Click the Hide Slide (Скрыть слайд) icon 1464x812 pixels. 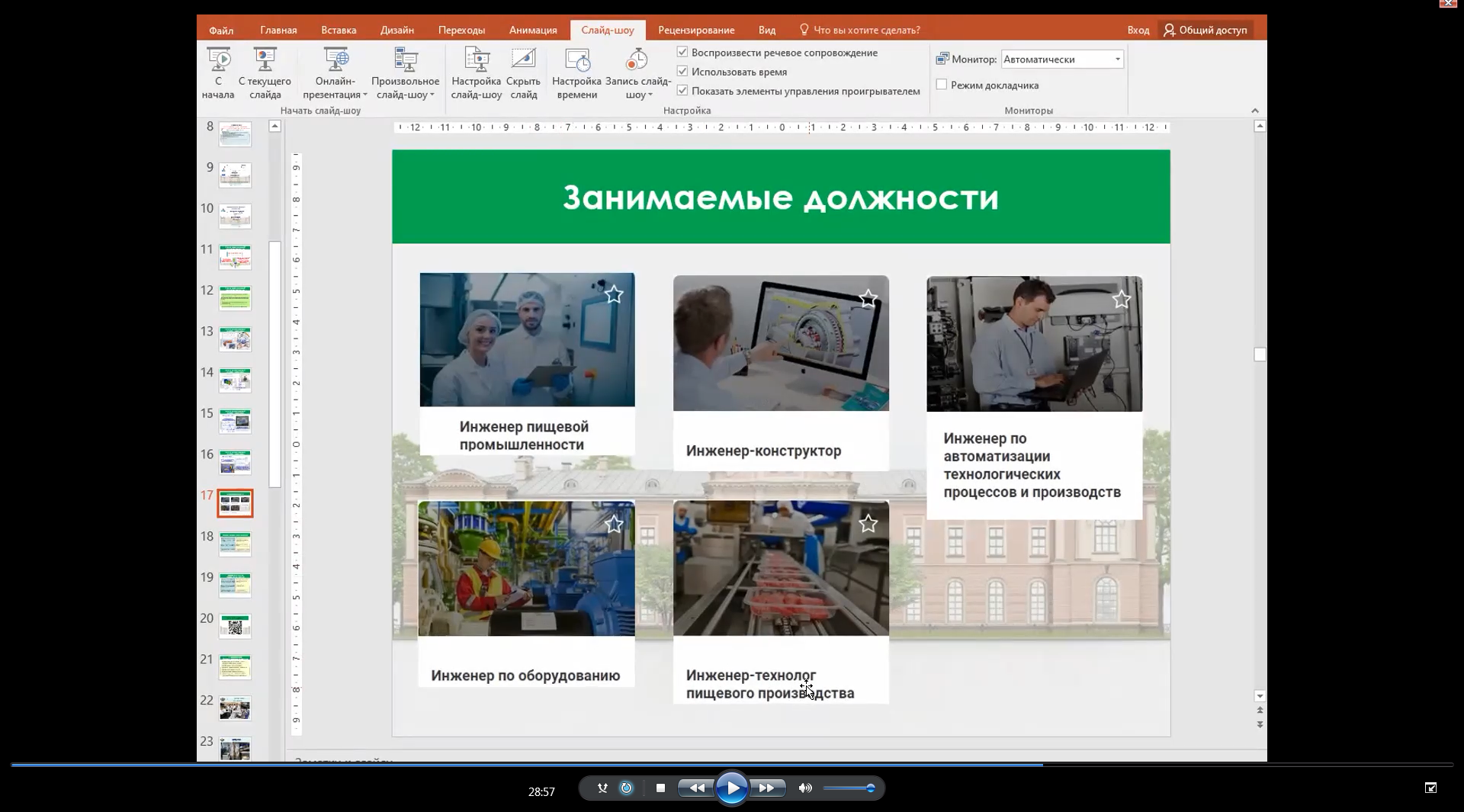[523, 59]
